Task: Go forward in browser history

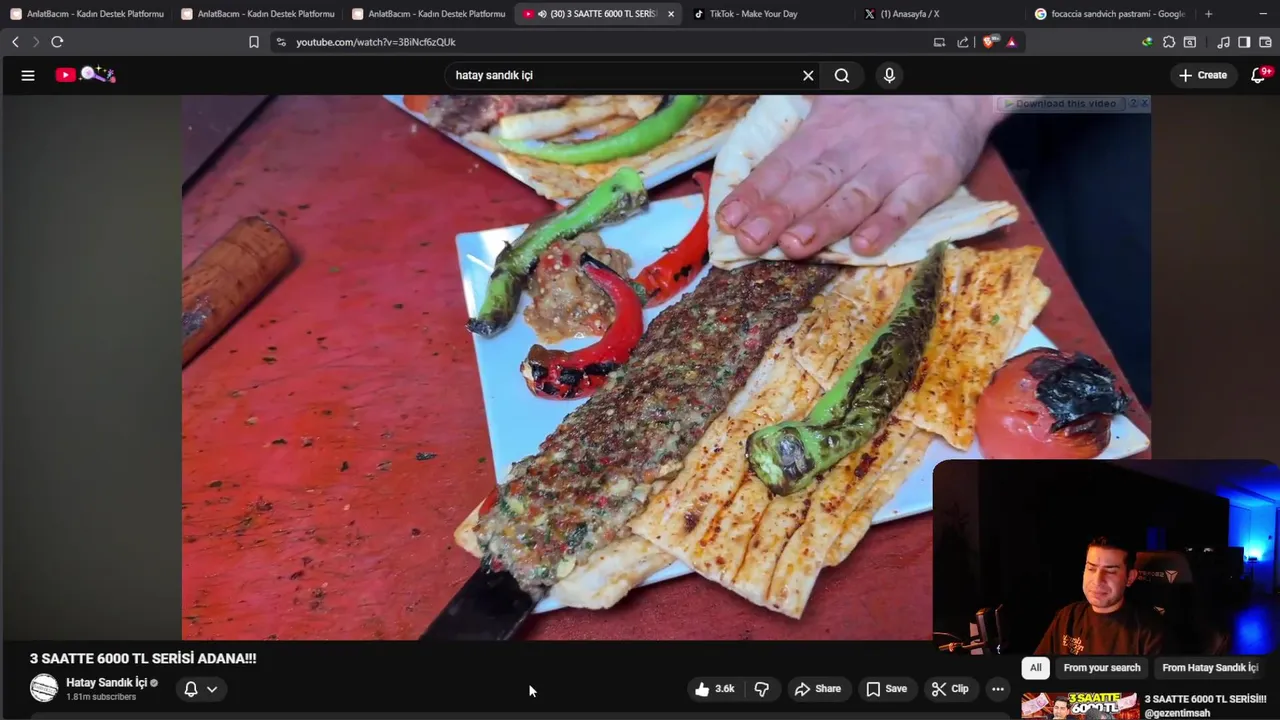Action: (x=35, y=42)
